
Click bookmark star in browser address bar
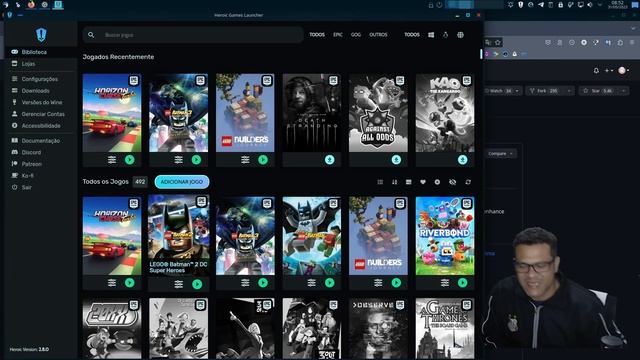(498, 42)
